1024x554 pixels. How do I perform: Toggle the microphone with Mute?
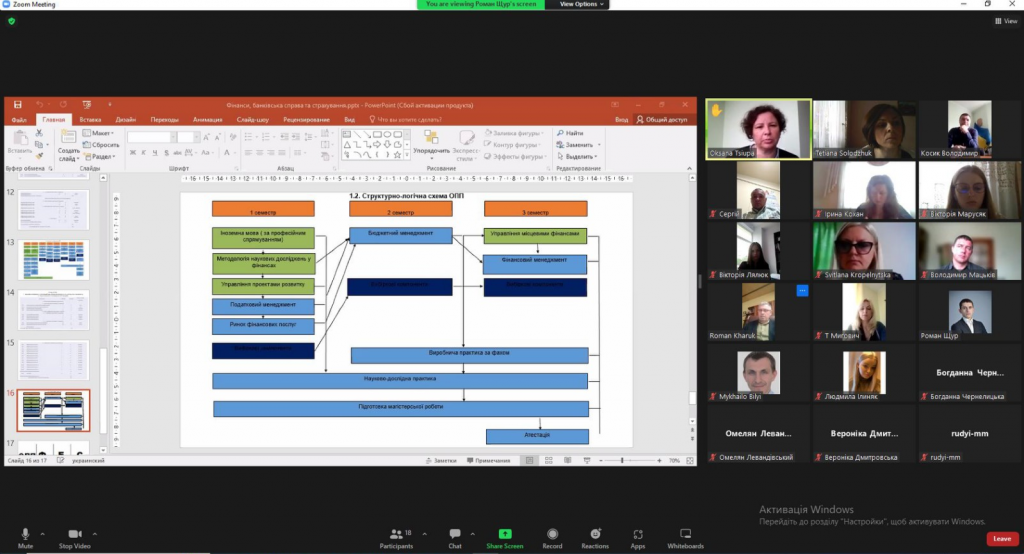[25, 536]
